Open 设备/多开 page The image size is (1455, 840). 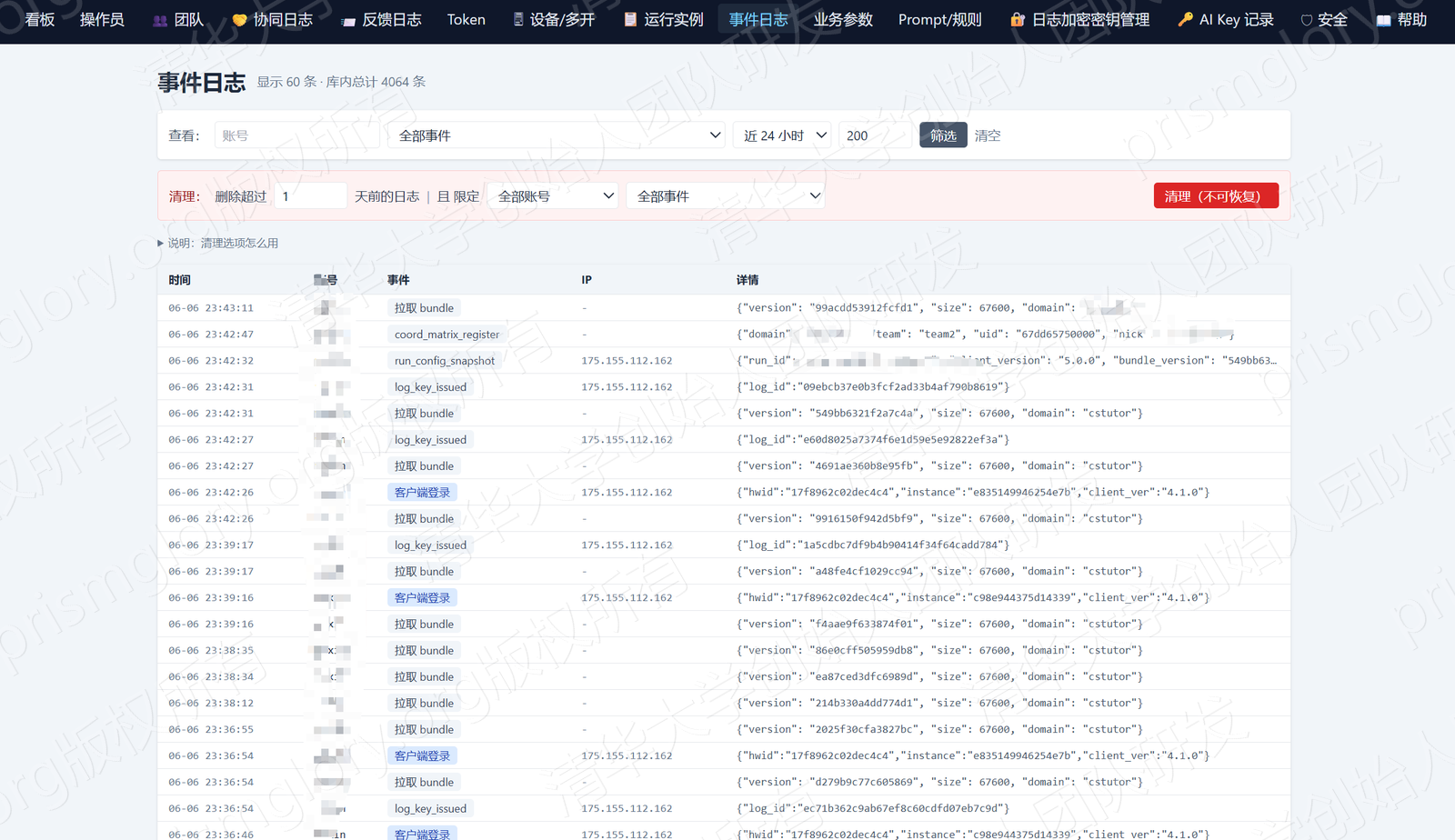tap(554, 19)
